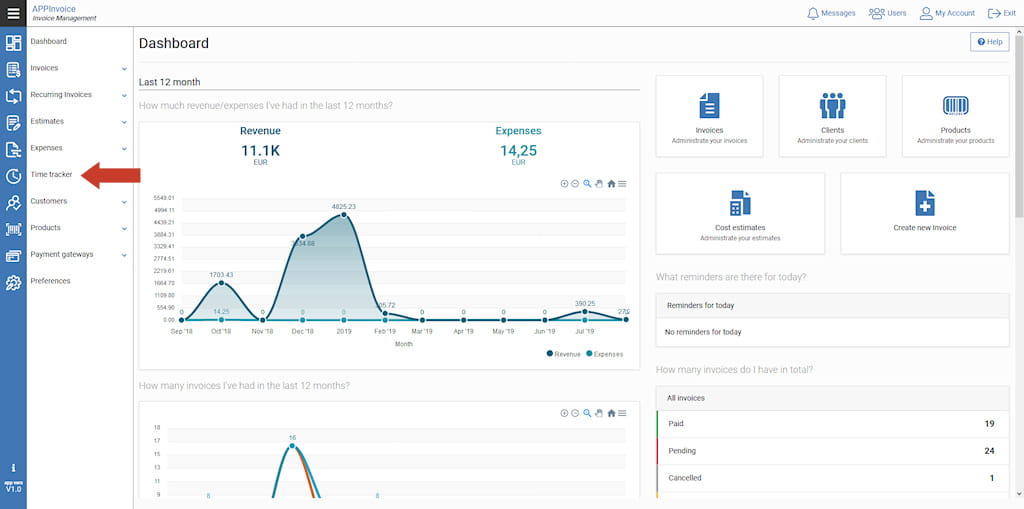Open Preferences in the side menu

pyautogui.click(x=50, y=281)
